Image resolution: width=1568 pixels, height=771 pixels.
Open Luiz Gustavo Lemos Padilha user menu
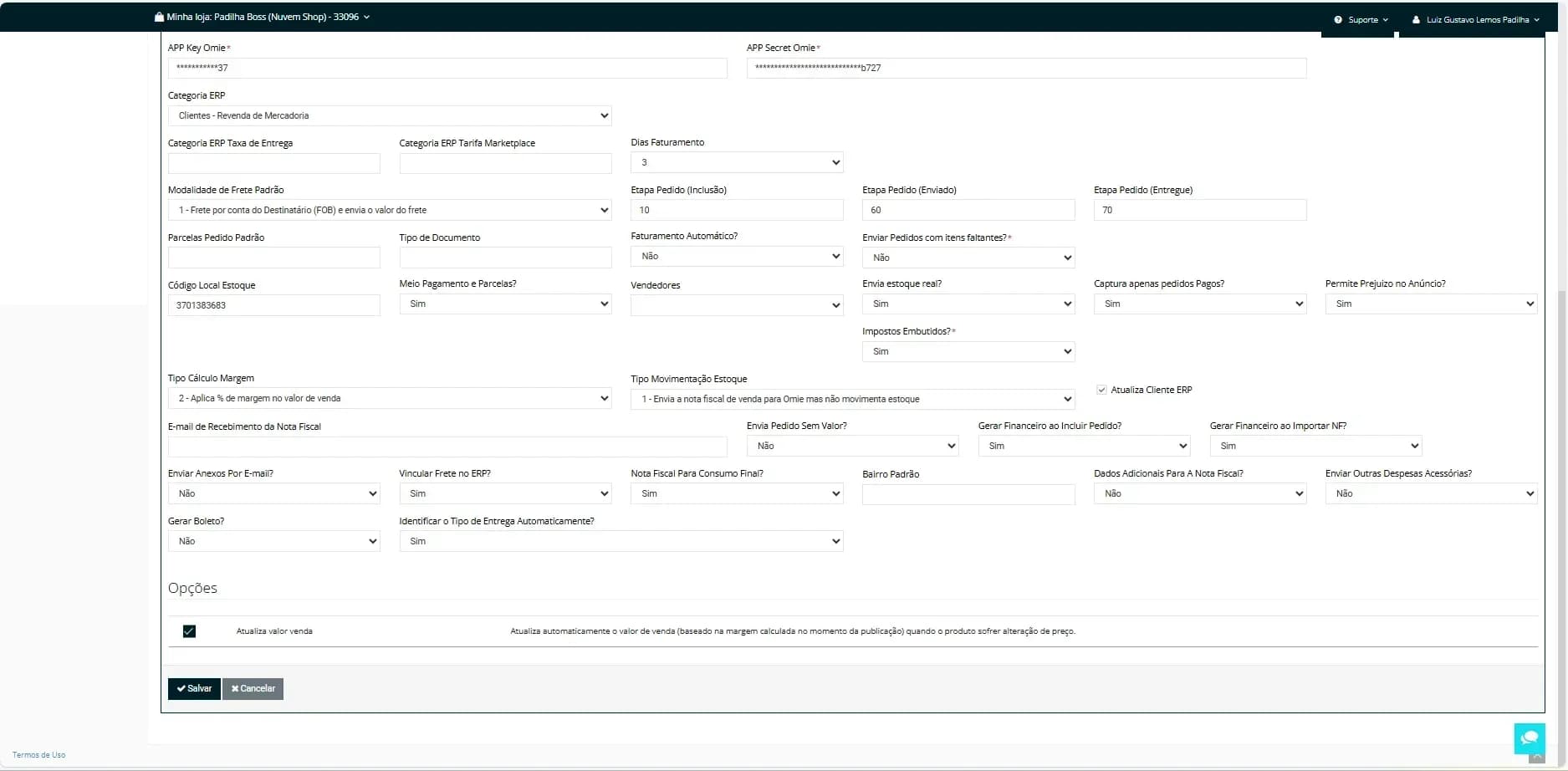coord(1476,19)
